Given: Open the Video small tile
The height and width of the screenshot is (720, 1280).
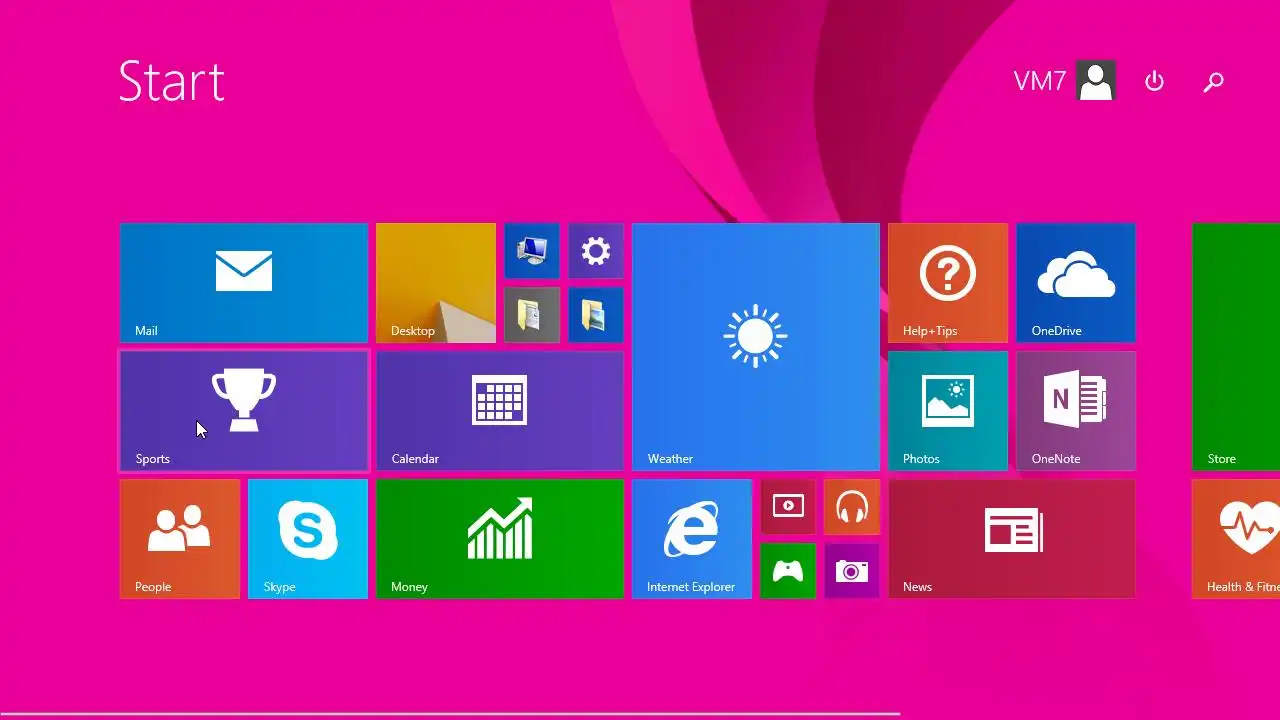Looking at the screenshot, I should [788, 507].
